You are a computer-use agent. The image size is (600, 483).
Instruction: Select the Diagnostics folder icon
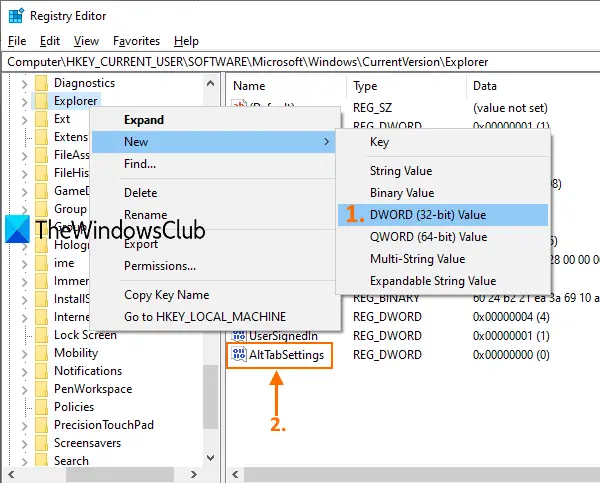[x=41, y=83]
